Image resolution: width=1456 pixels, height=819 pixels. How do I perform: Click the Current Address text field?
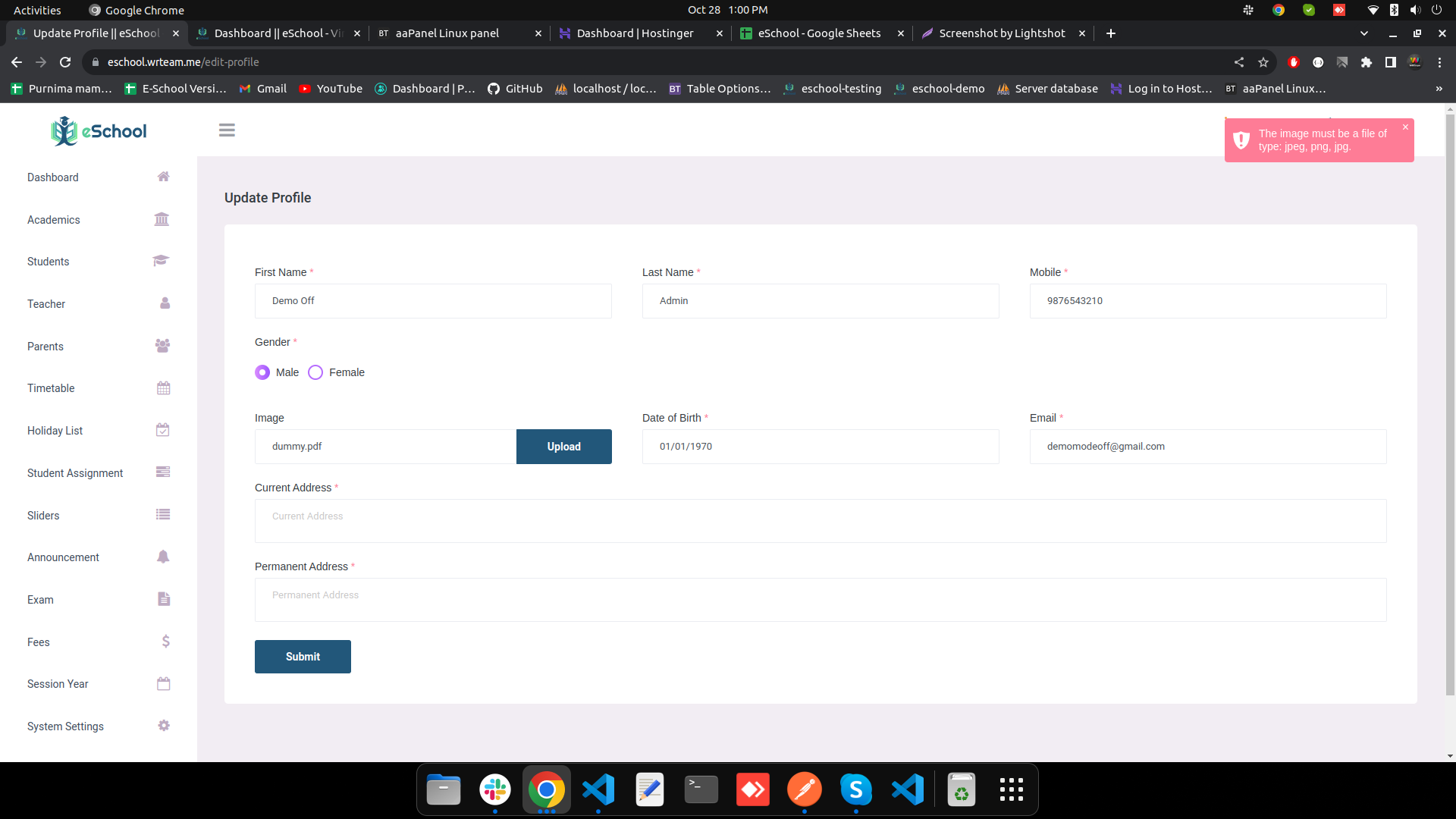click(820, 521)
